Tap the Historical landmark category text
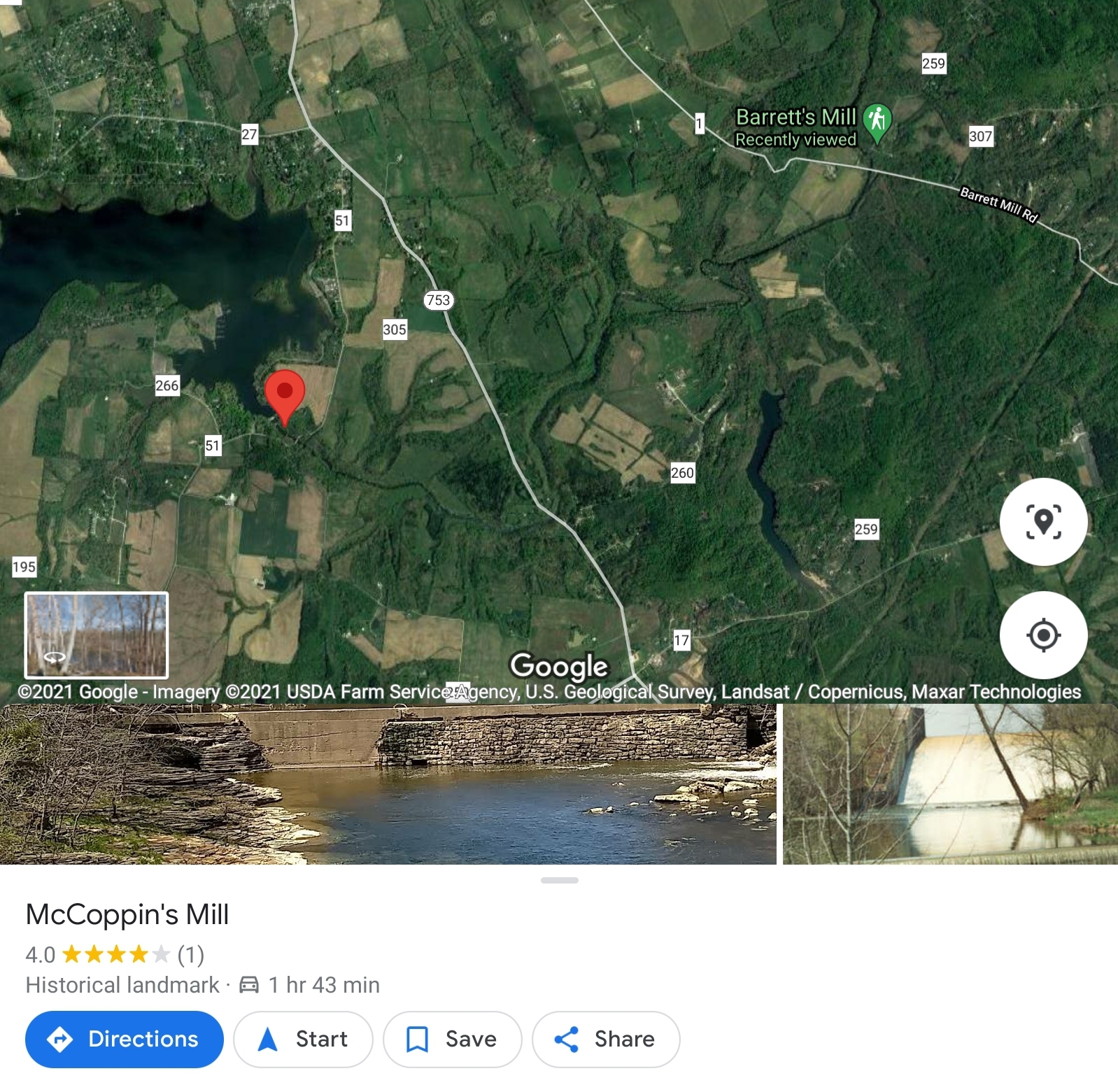Image resolution: width=1118 pixels, height=1092 pixels. point(122,985)
